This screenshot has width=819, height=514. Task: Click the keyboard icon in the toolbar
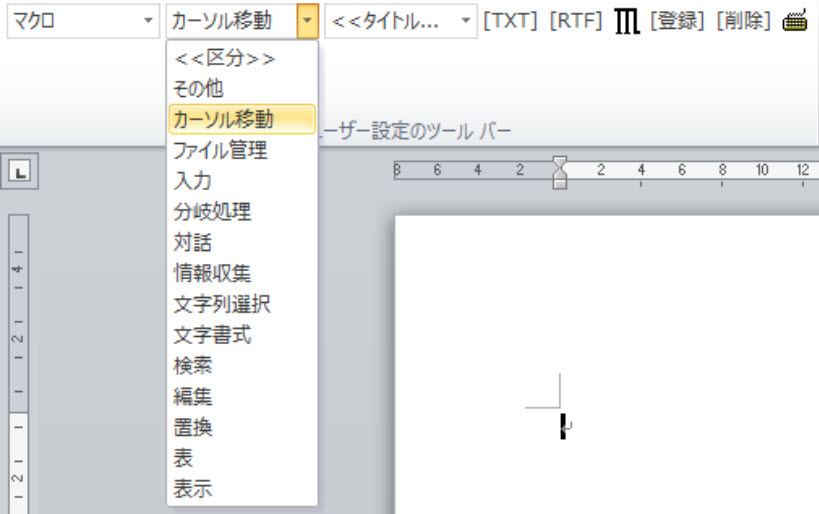tap(796, 20)
